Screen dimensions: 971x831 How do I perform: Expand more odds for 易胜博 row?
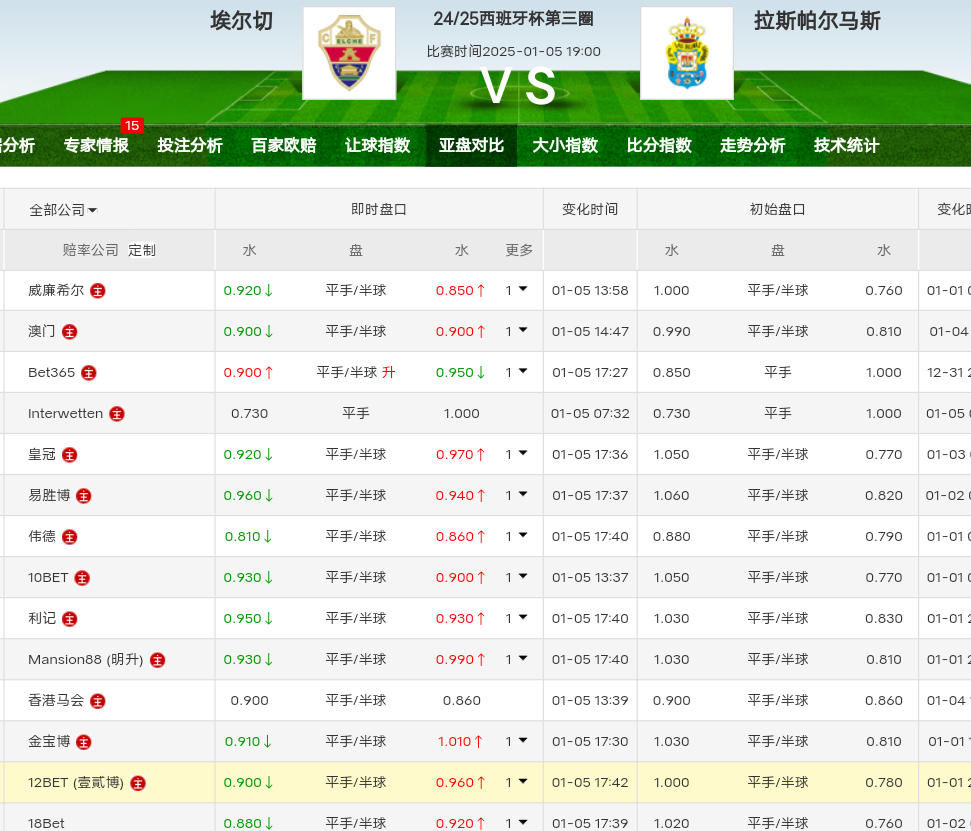tap(516, 495)
